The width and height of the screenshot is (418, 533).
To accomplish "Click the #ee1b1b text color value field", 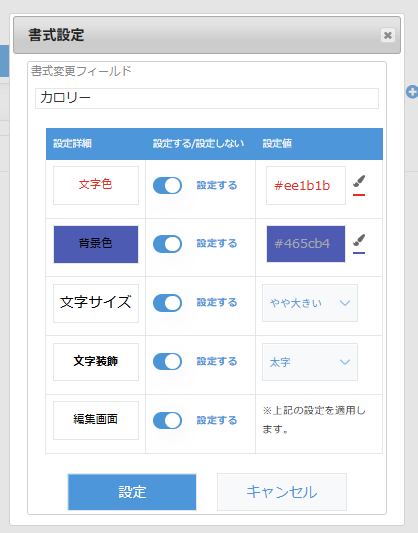I will pyautogui.click(x=306, y=186).
